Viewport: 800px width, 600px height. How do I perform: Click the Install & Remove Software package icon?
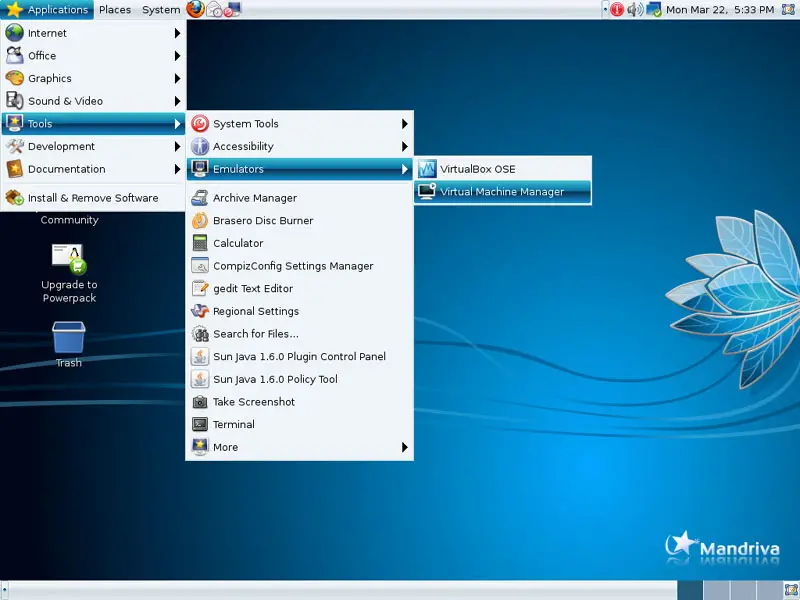(x=14, y=197)
